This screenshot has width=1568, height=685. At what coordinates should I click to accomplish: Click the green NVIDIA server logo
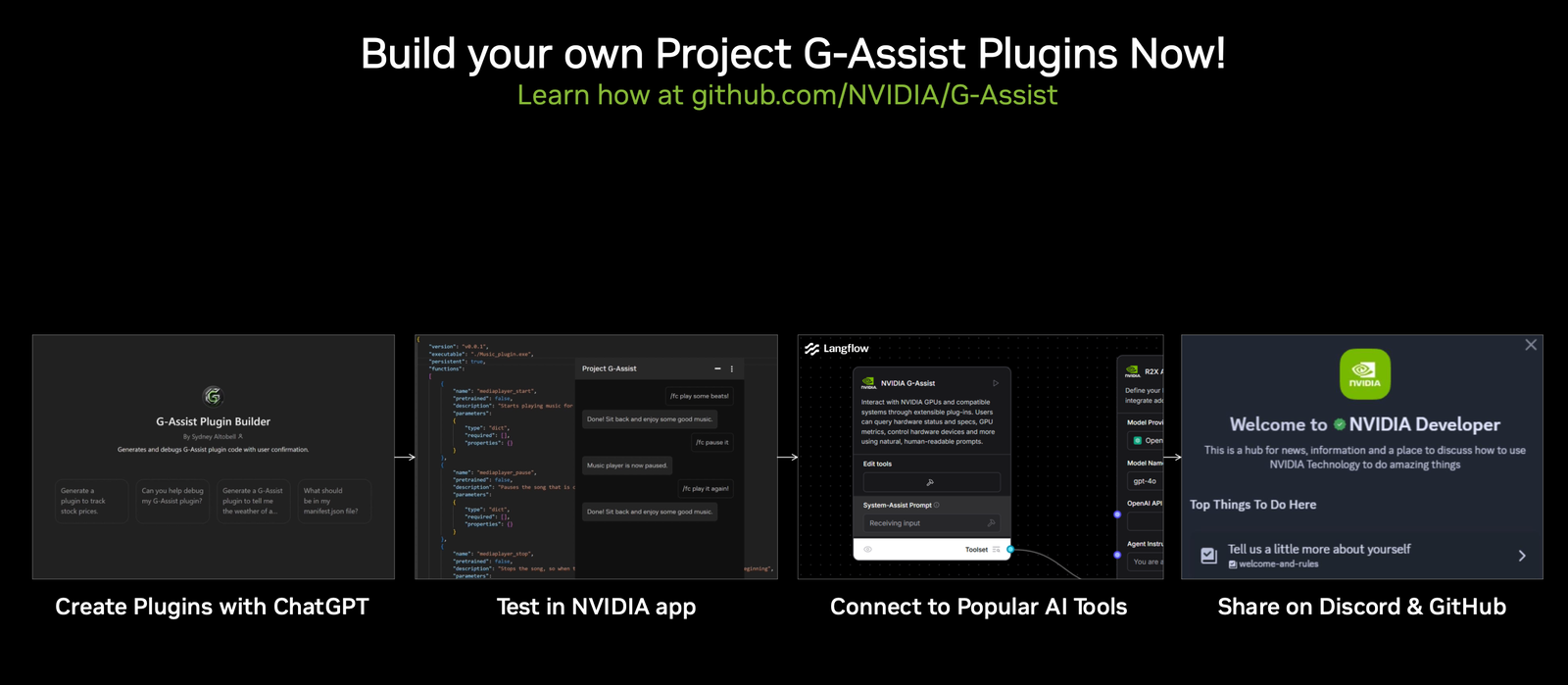1365,374
